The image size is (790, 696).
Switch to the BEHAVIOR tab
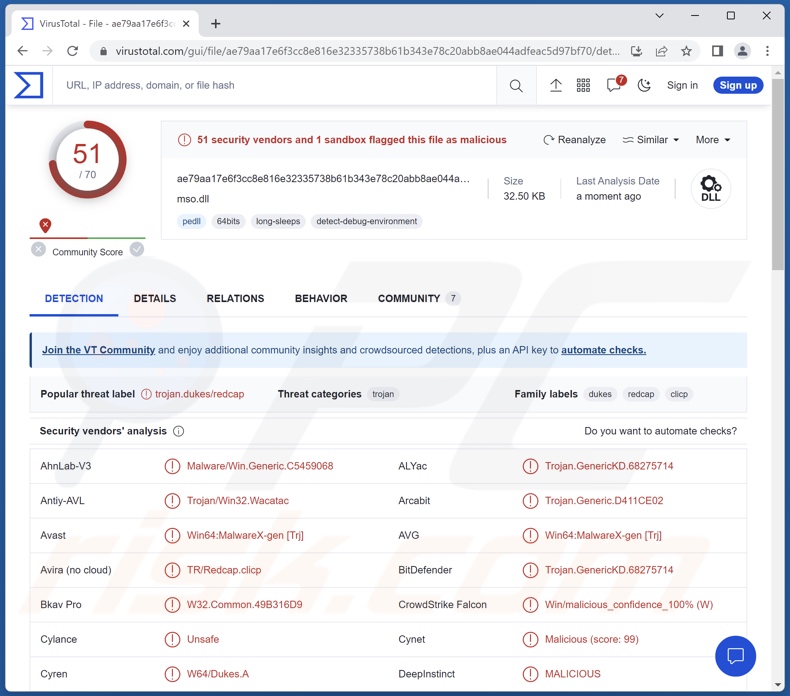click(321, 298)
